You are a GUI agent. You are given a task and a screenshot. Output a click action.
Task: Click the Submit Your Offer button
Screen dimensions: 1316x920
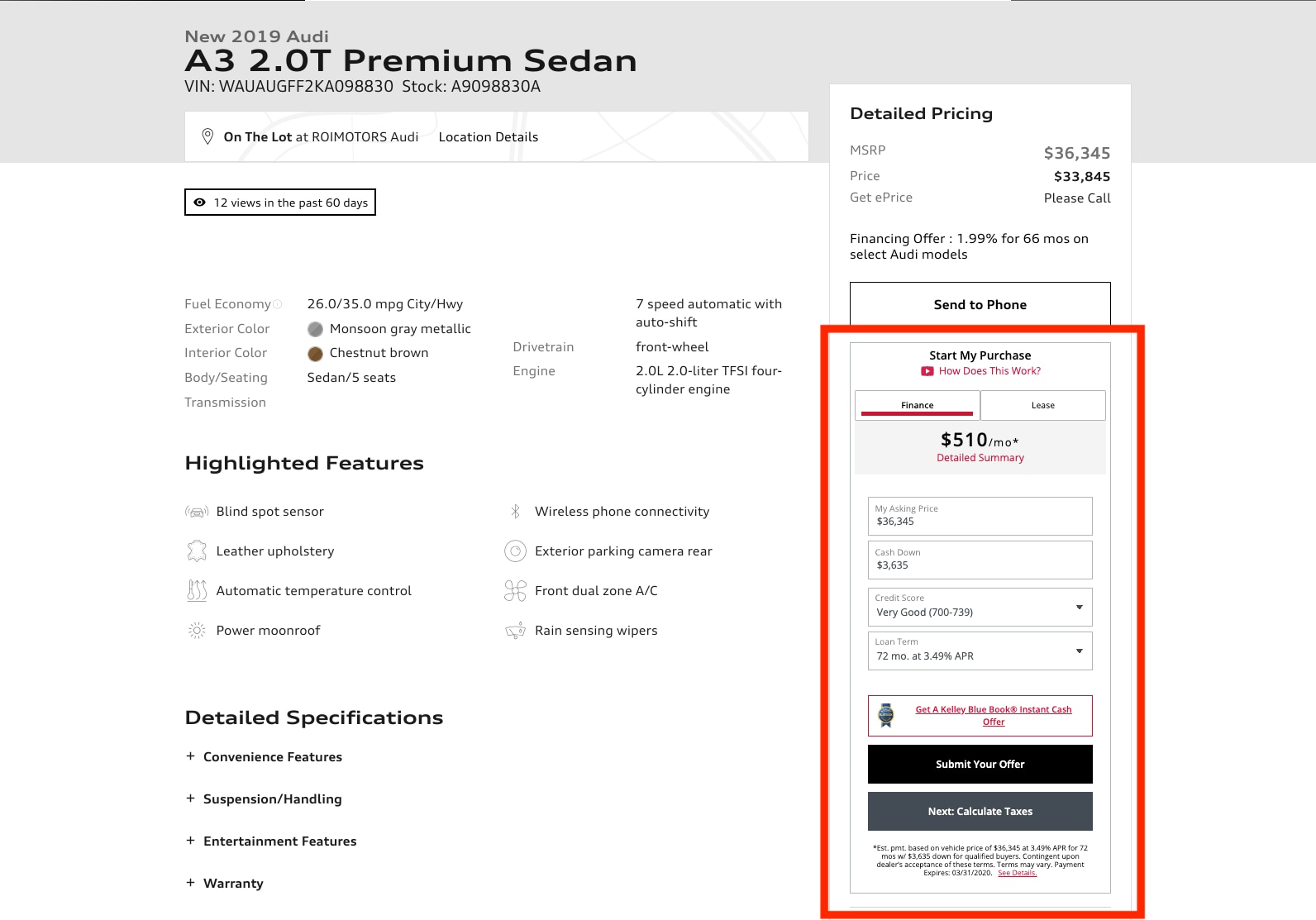coord(980,764)
